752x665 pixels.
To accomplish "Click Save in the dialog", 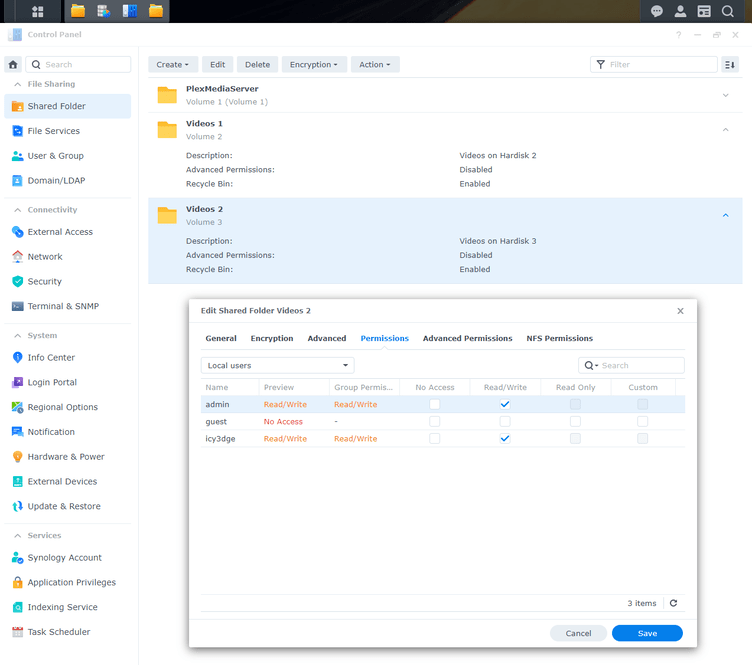I will tap(647, 633).
